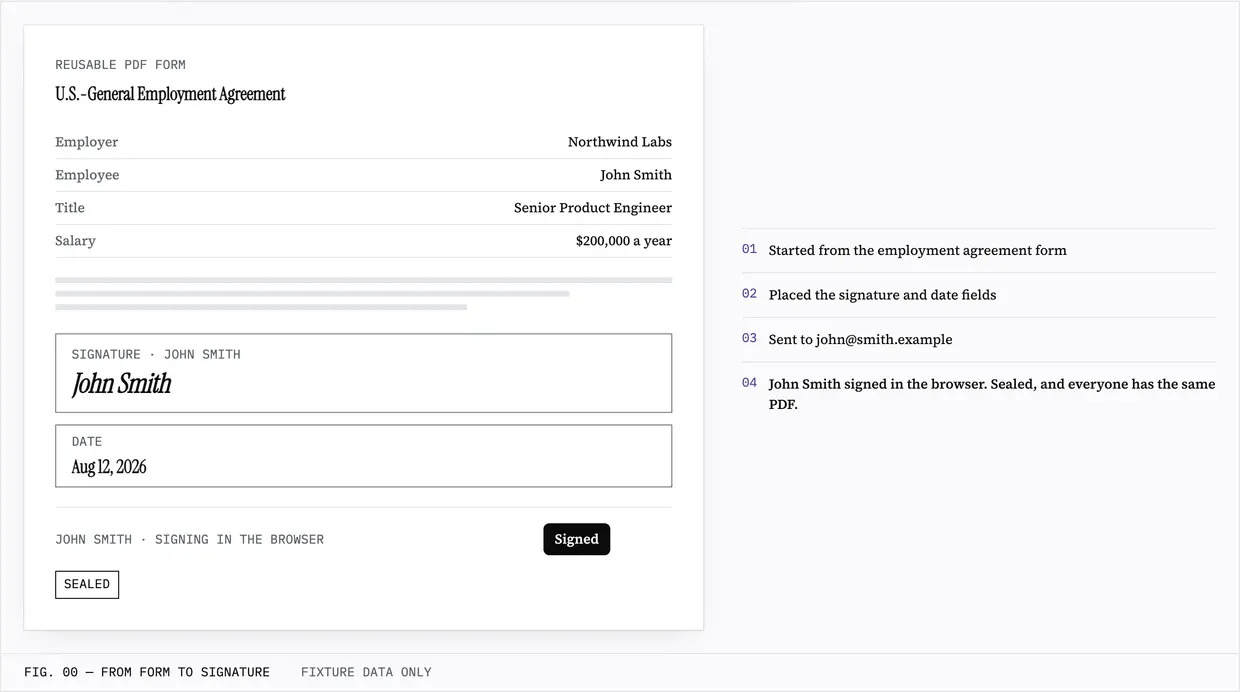
Task: Click the REUSABLE PDF FORM label
Action: point(120,65)
